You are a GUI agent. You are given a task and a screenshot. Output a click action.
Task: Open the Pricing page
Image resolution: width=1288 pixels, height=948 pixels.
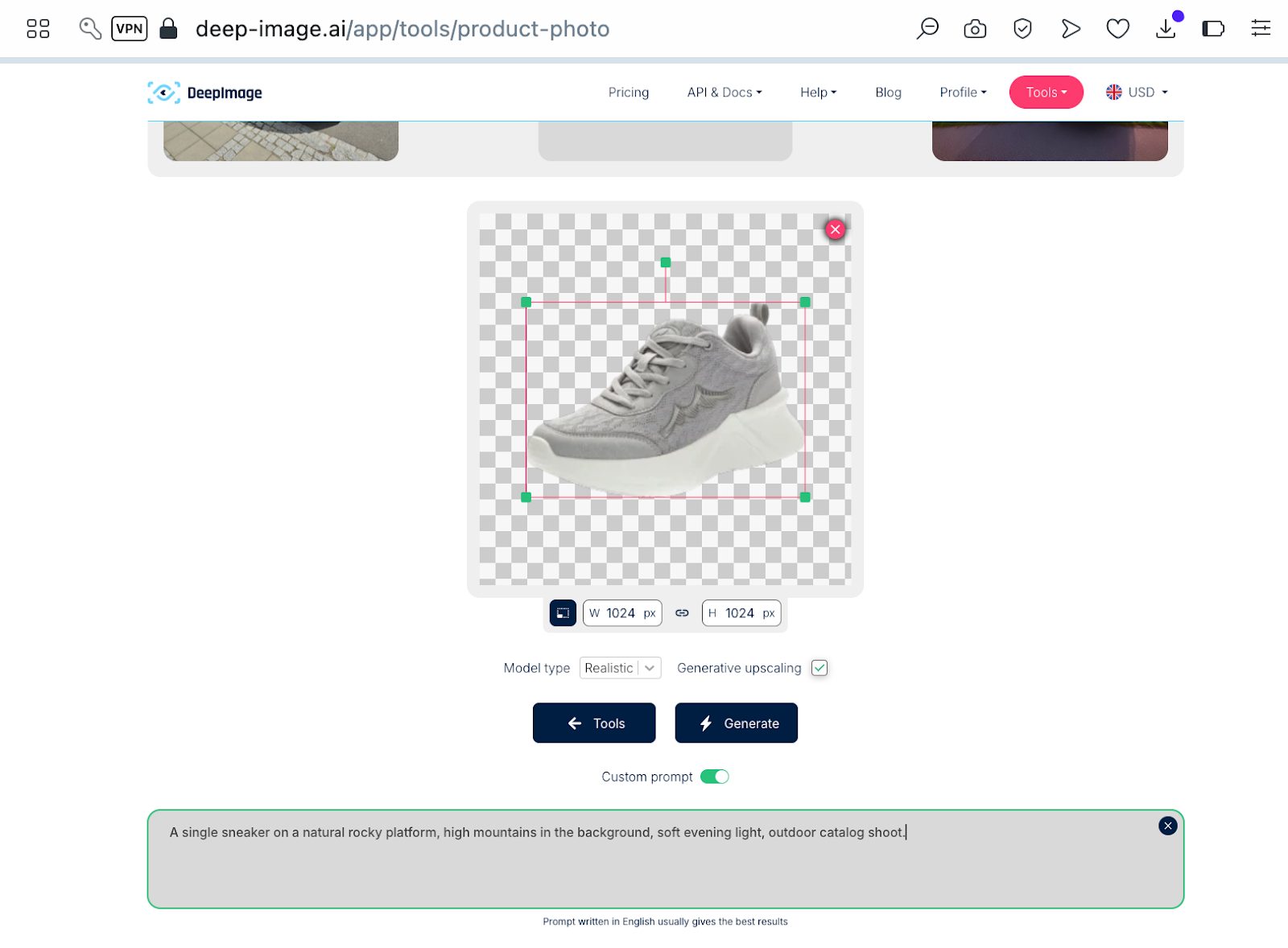tap(629, 93)
